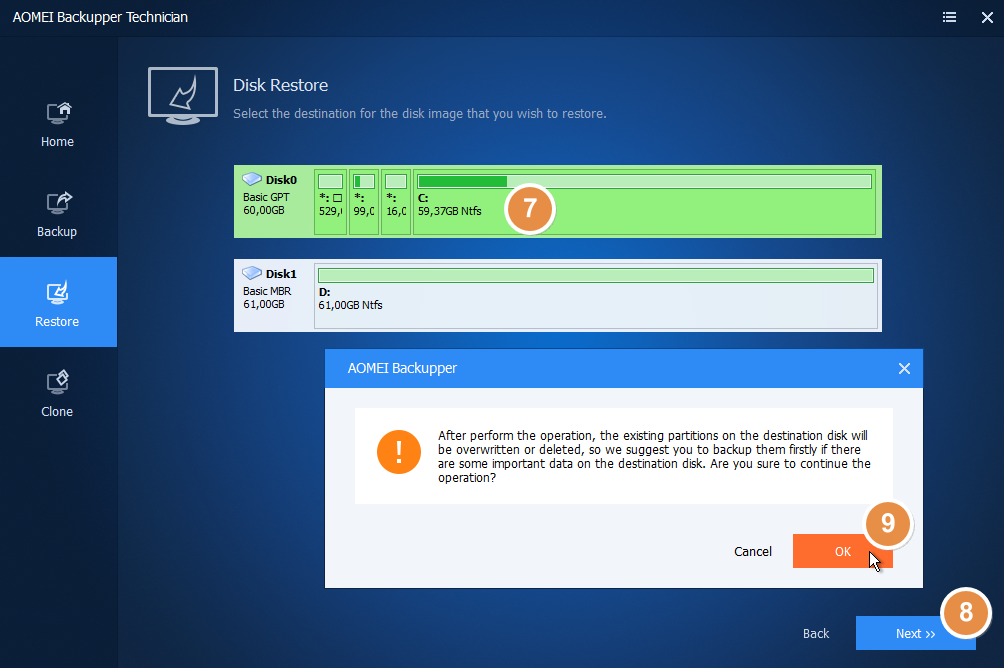Go to the Clone section

(x=58, y=393)
